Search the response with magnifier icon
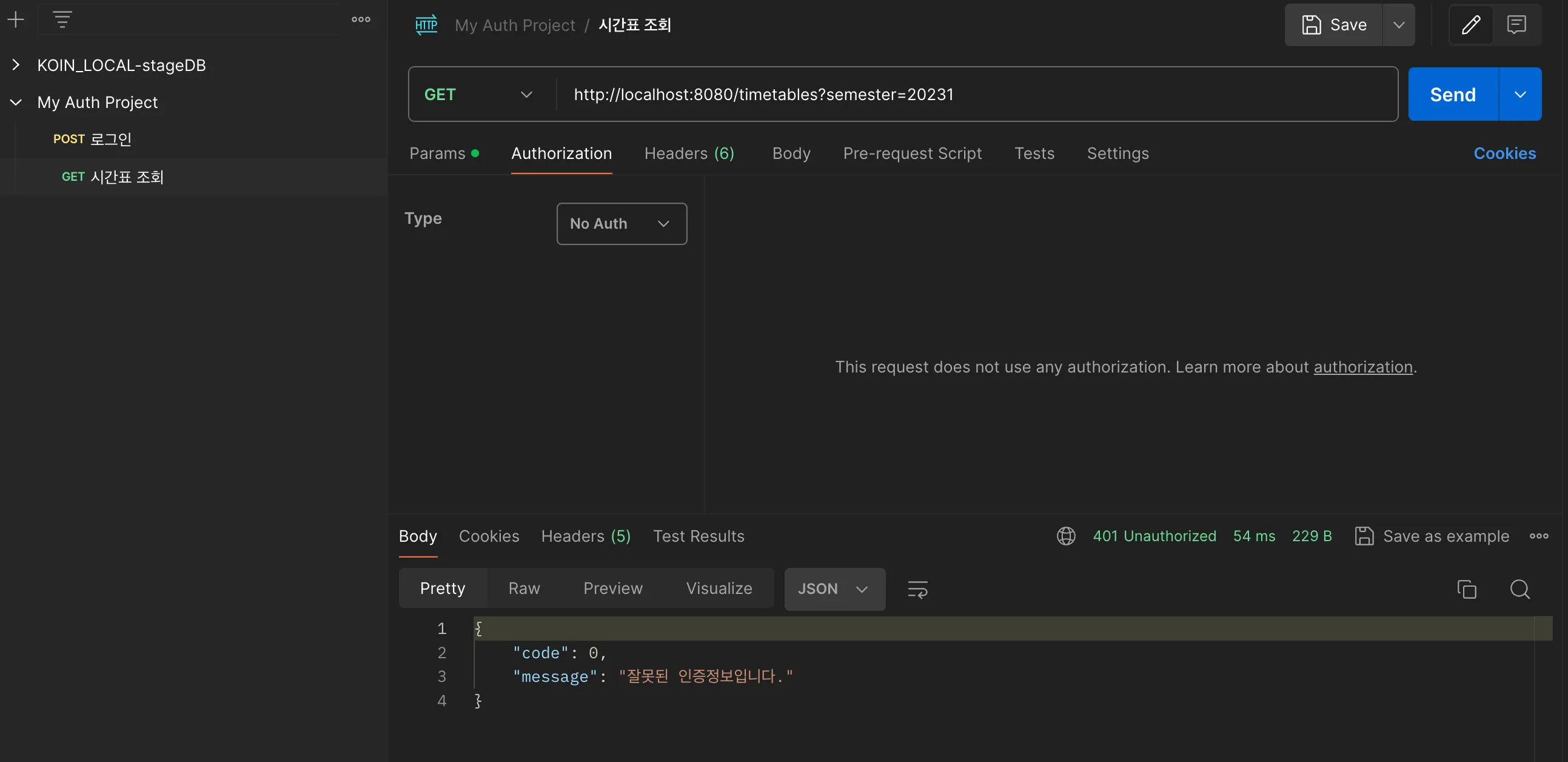1568x762 pixels. tap(1519, 589)
